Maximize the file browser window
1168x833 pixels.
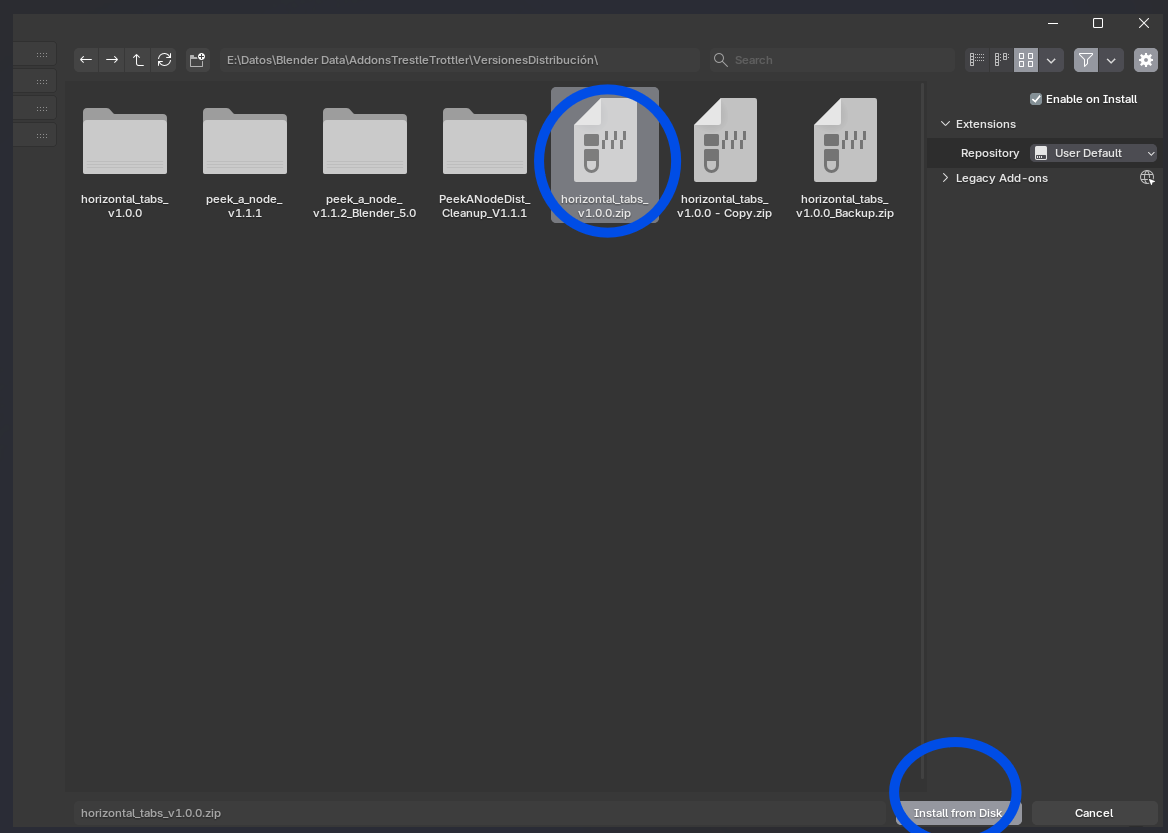[1097, 23]
